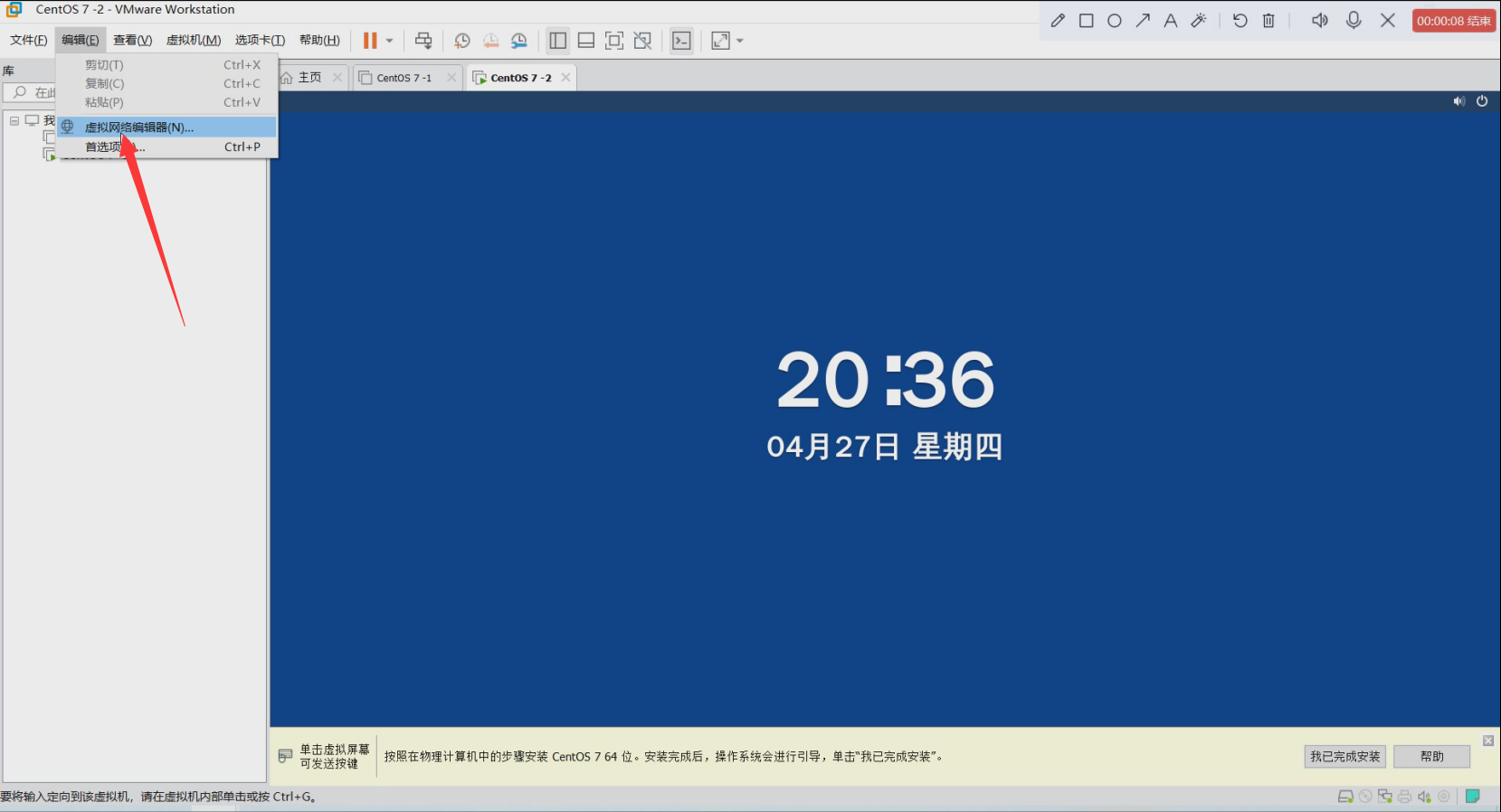Select the arrow annotation tool
This screenshot has height=812, width=1501.
coord(1143,20)
